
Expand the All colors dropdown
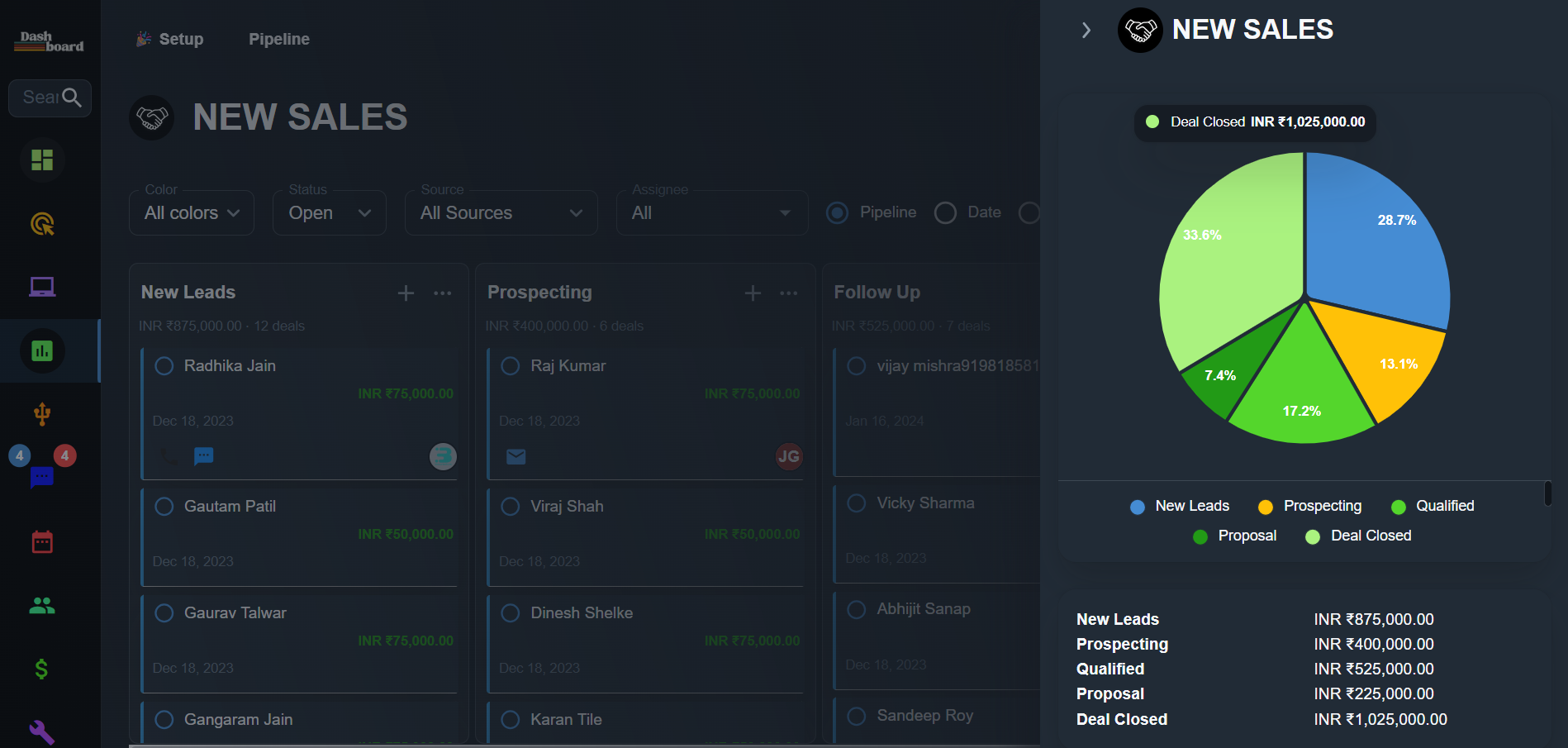pyautogui.click(x=192, y=213)
